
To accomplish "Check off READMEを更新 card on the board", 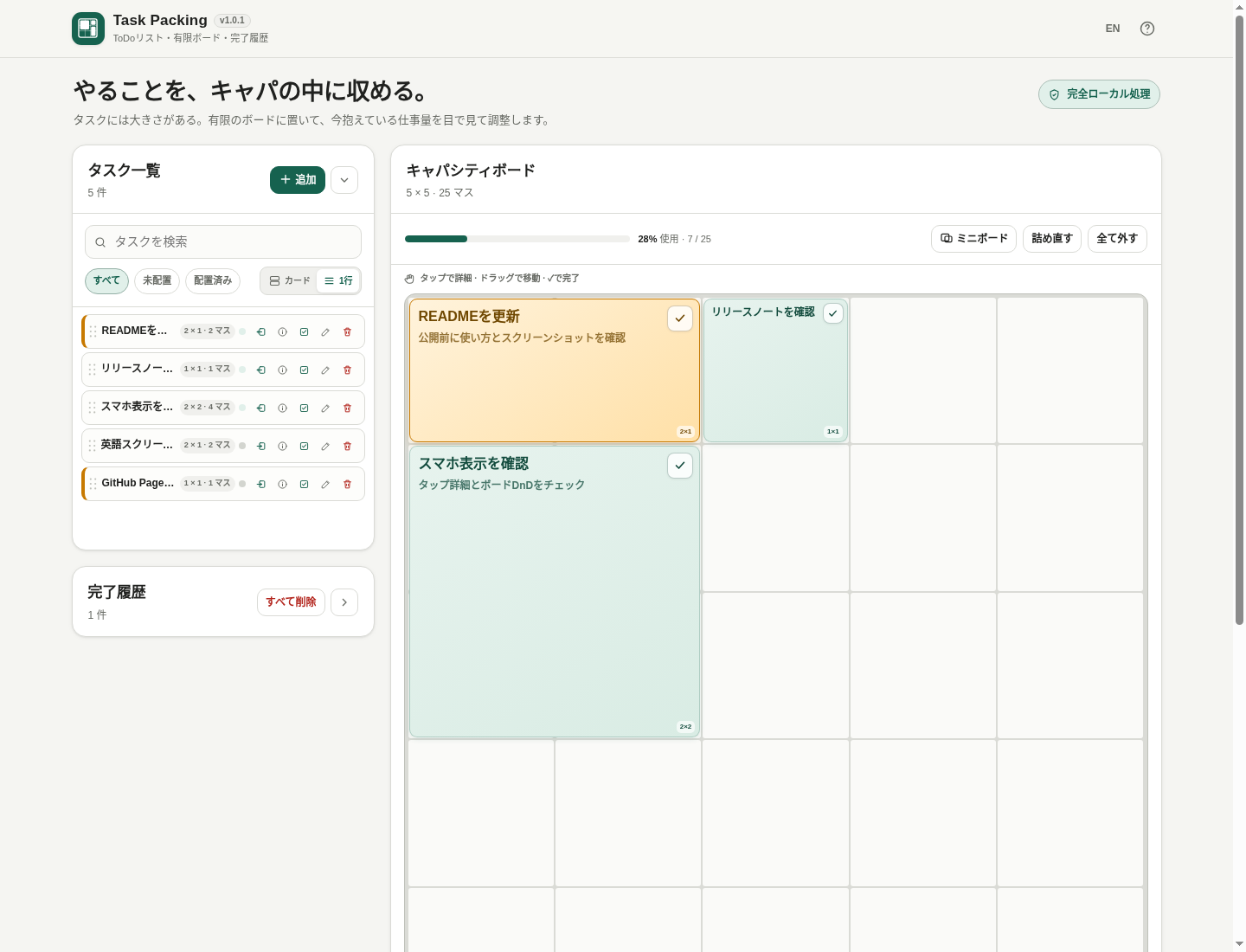I will [680, 318].
